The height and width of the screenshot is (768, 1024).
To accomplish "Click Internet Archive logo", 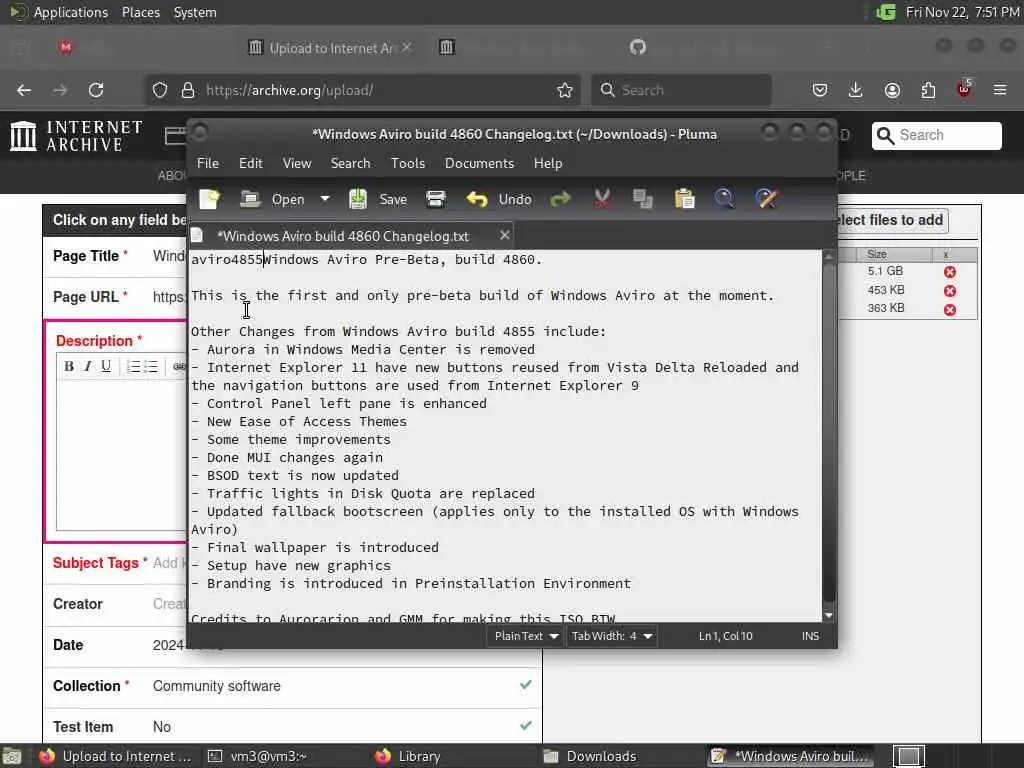I will point(76,136).
